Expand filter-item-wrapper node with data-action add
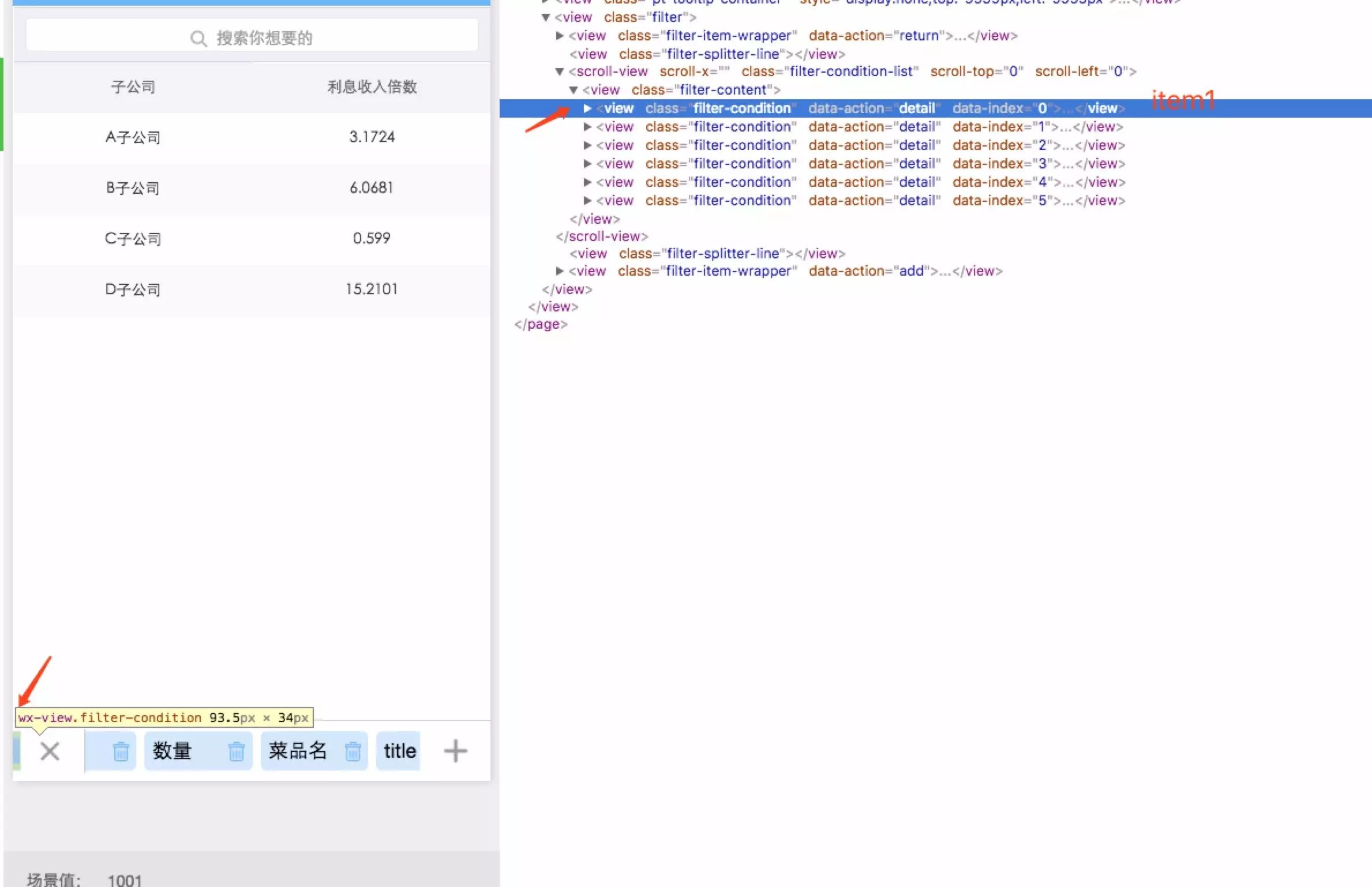 pyautogui.click(x=559, y=271)
